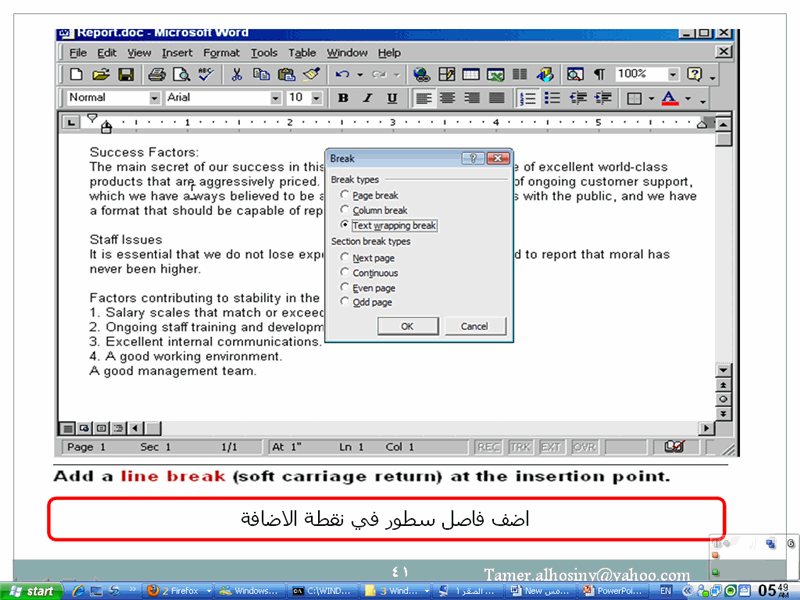Click the Save icon in the toolbar
The image size is (800, 600).
click(x=126, y=75)
